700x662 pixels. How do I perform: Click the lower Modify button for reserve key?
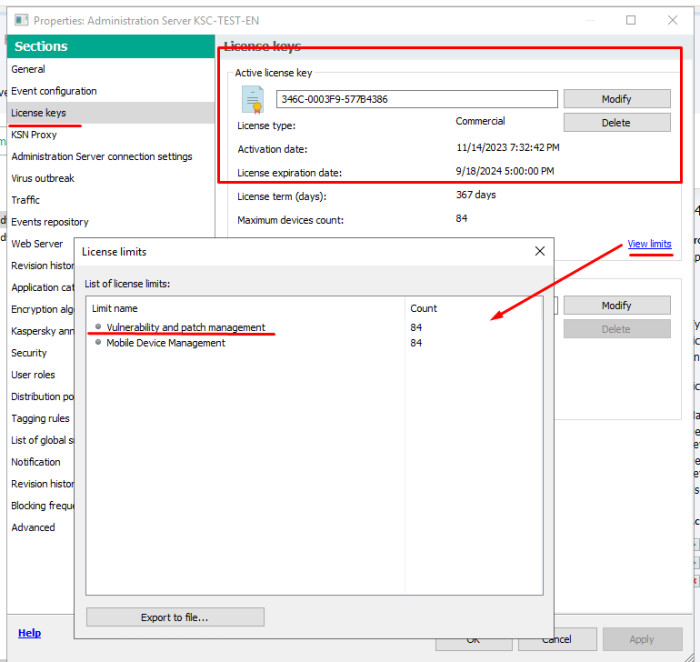click(617, 305)
